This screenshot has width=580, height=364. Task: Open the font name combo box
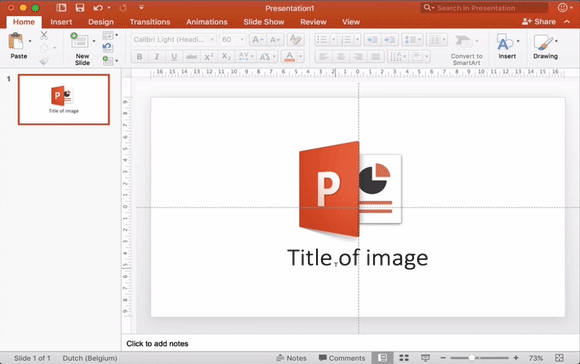(x=173, y=40)
